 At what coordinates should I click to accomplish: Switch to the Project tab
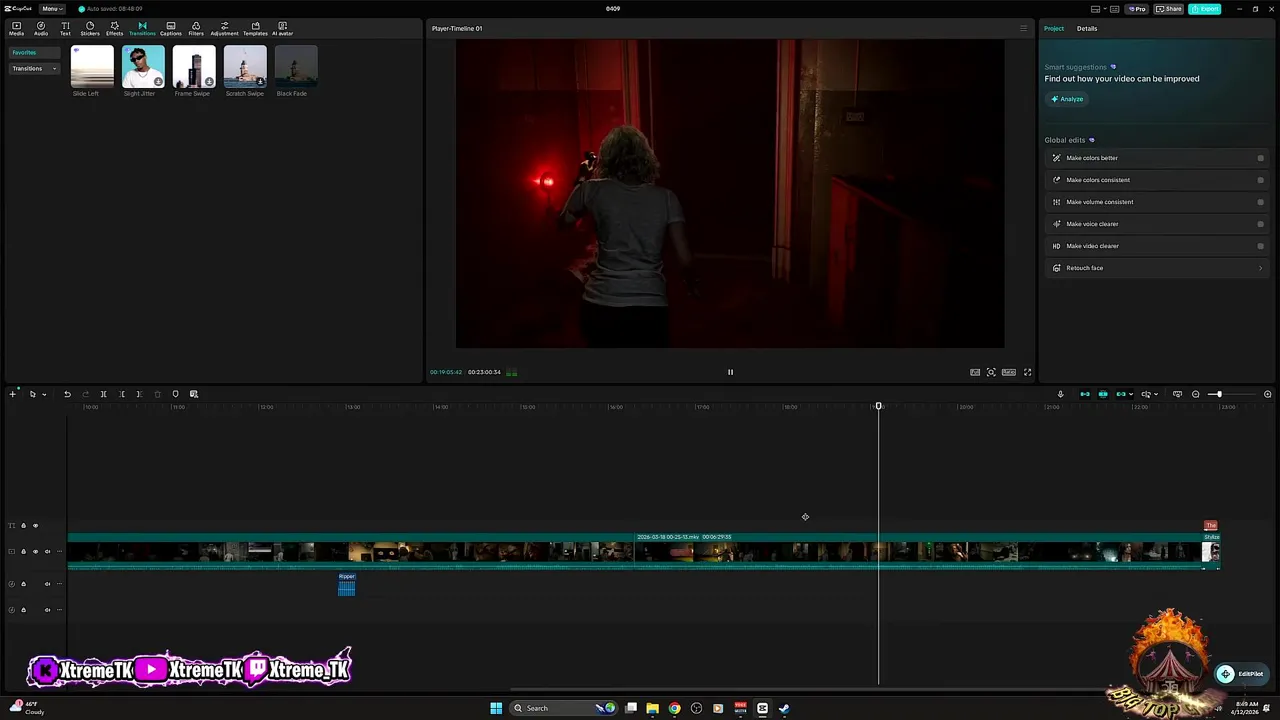coord(1054,28)
